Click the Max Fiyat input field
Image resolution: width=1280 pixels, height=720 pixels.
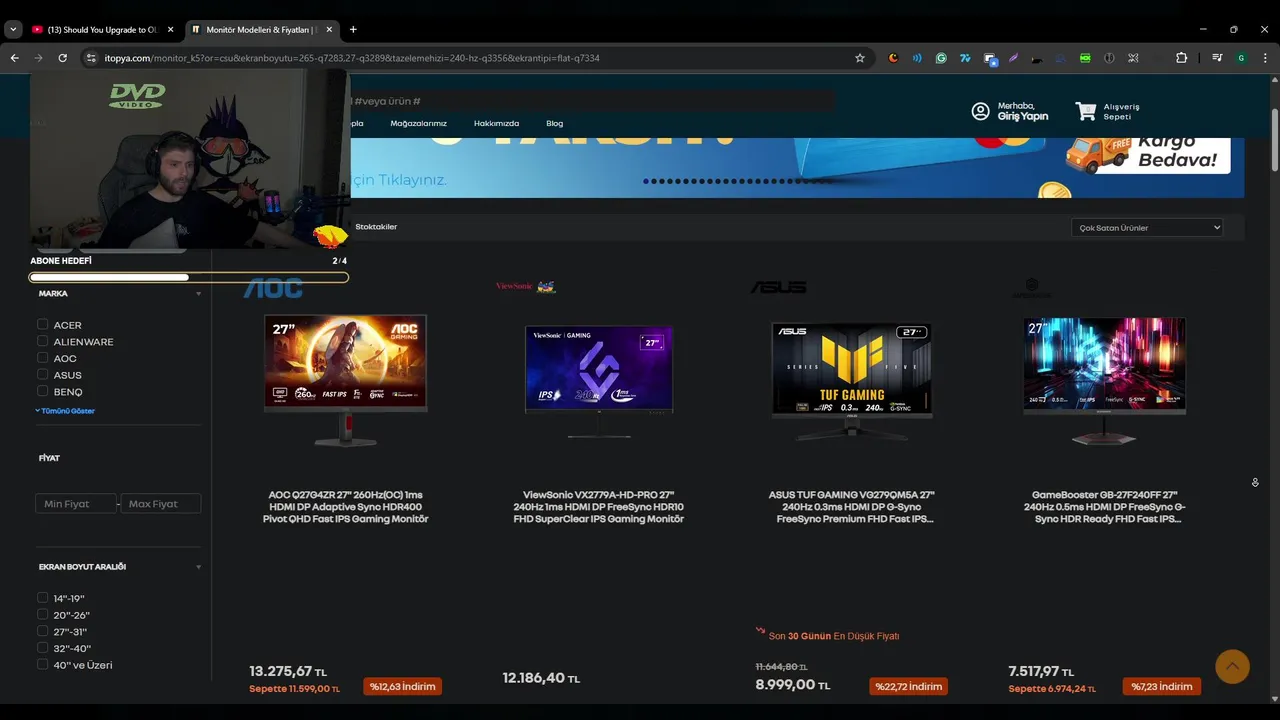(161, 504)
